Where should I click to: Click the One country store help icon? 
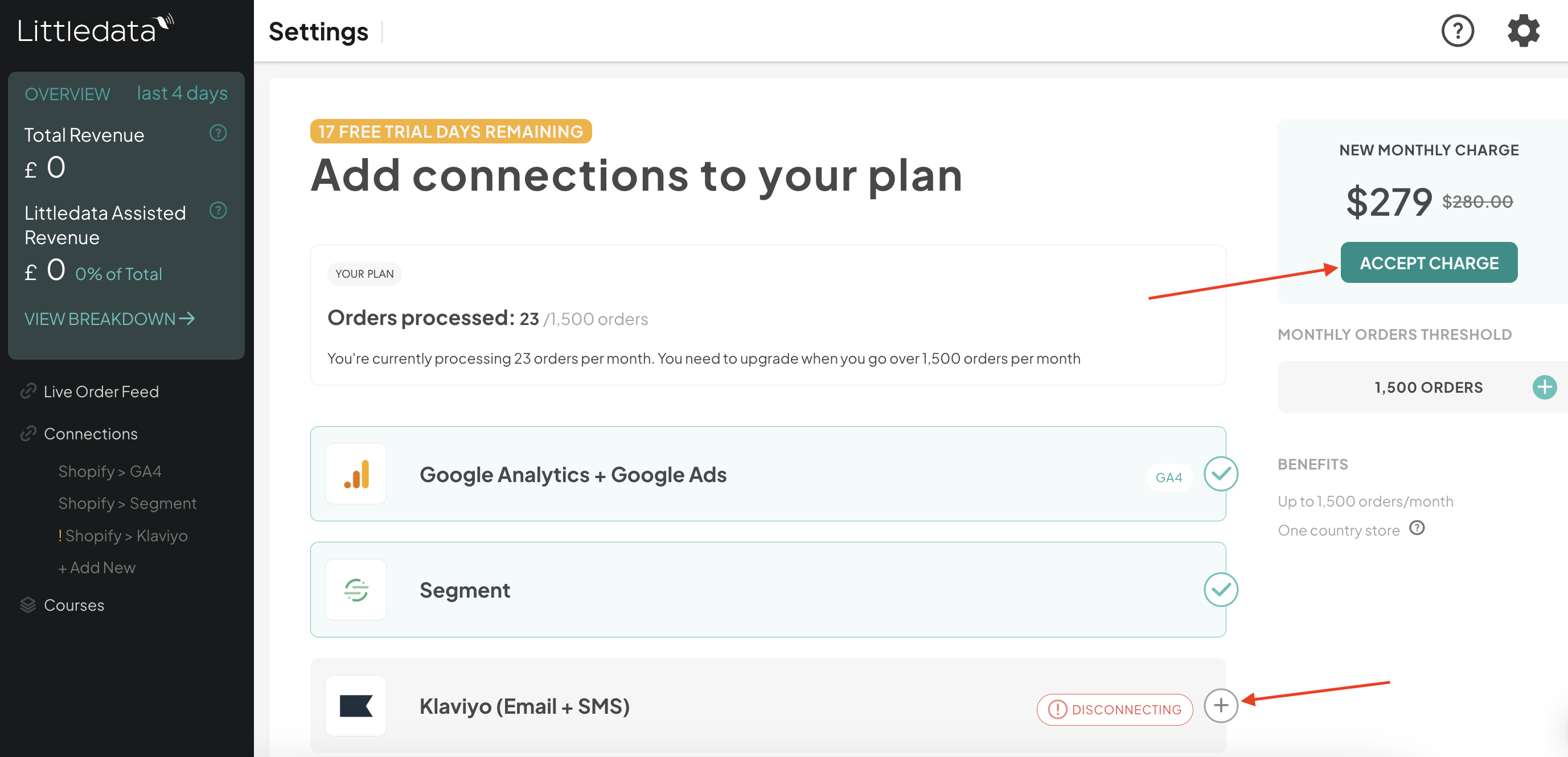click(1417, 528)
